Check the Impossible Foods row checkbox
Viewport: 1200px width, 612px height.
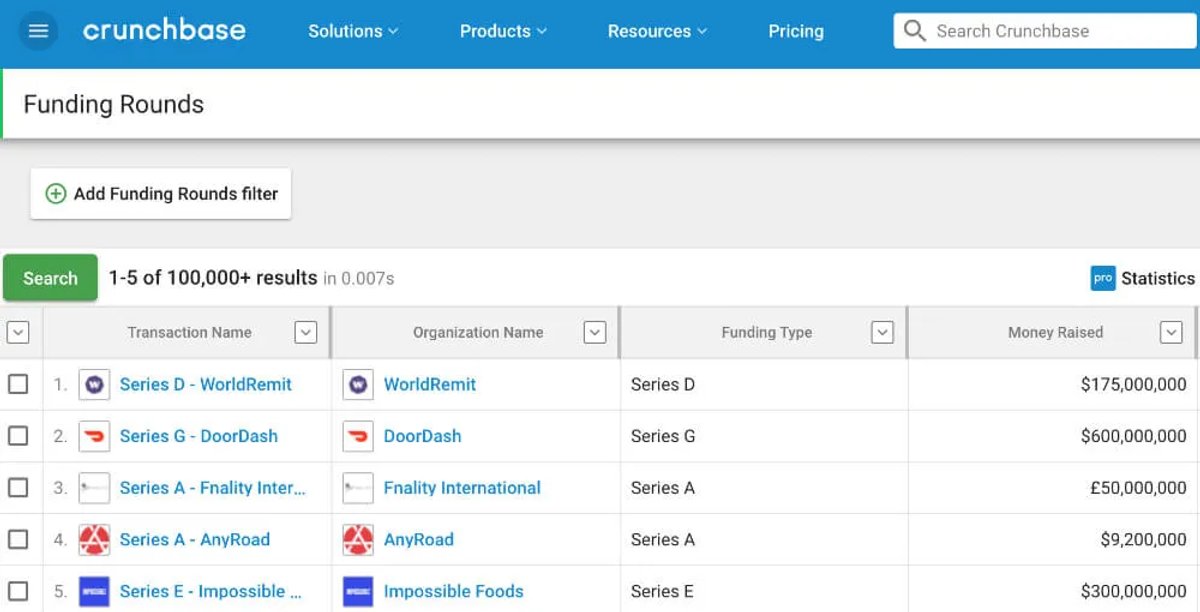(x=18, y=591)
